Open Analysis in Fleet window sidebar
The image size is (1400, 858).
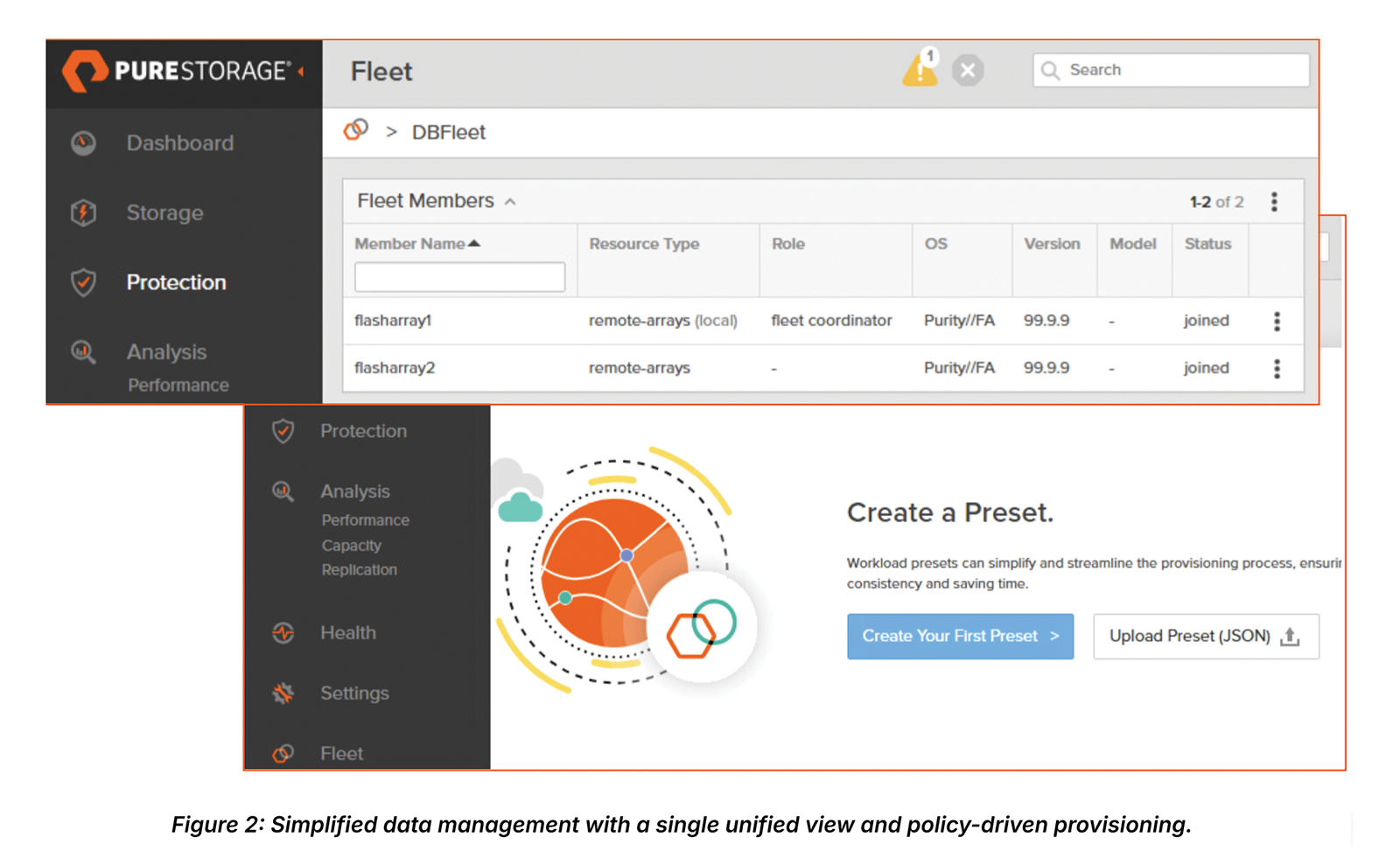(x=166, y=352)
